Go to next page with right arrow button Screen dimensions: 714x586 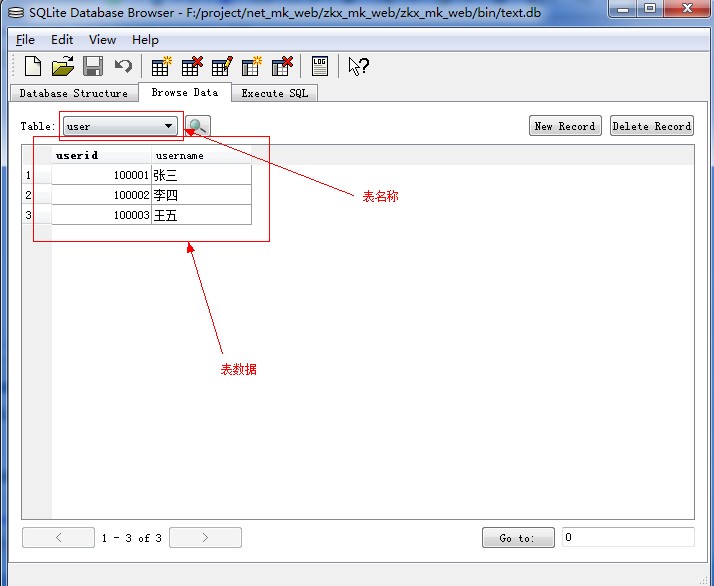click(205, 538)
